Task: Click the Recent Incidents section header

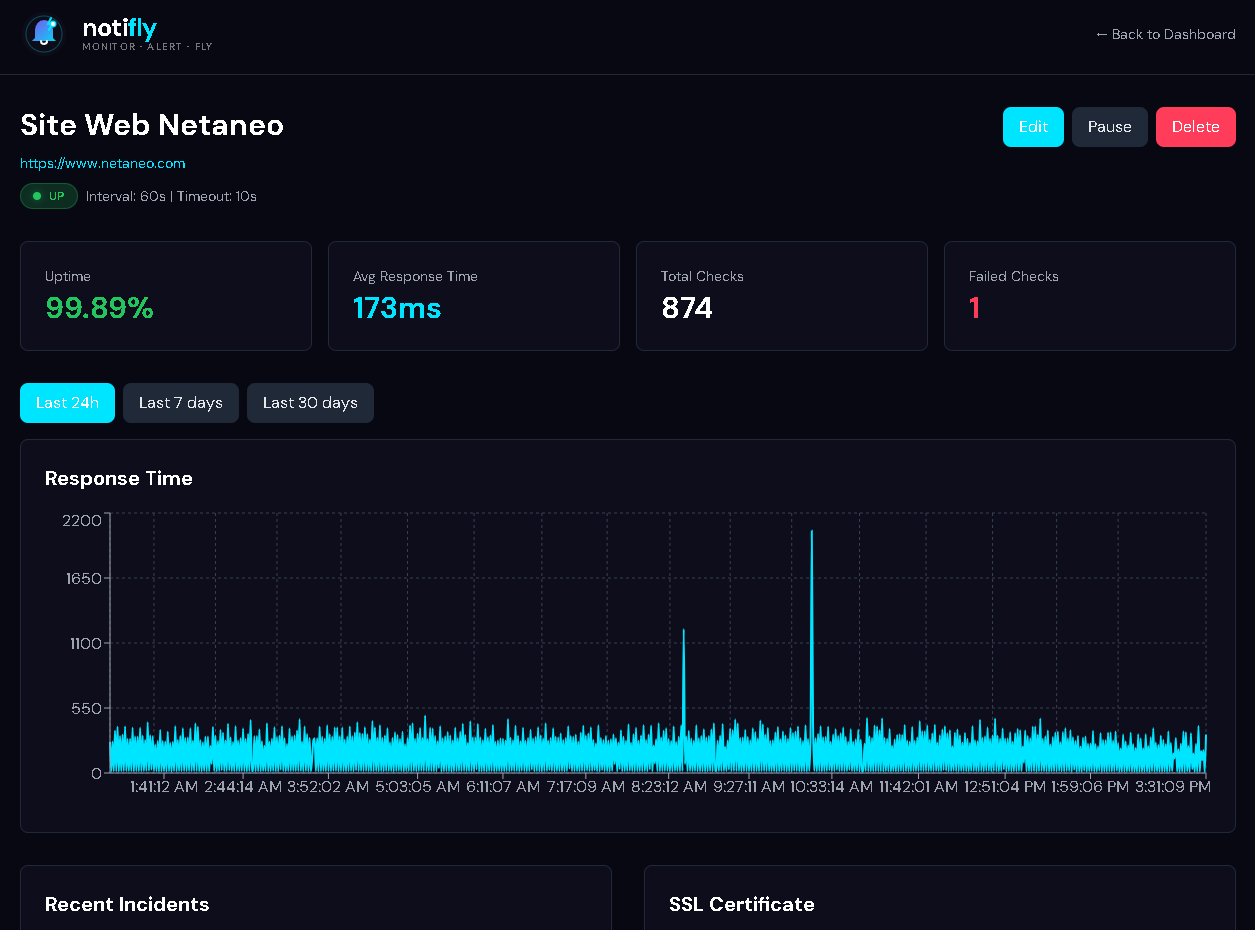Action: point(126,904)
